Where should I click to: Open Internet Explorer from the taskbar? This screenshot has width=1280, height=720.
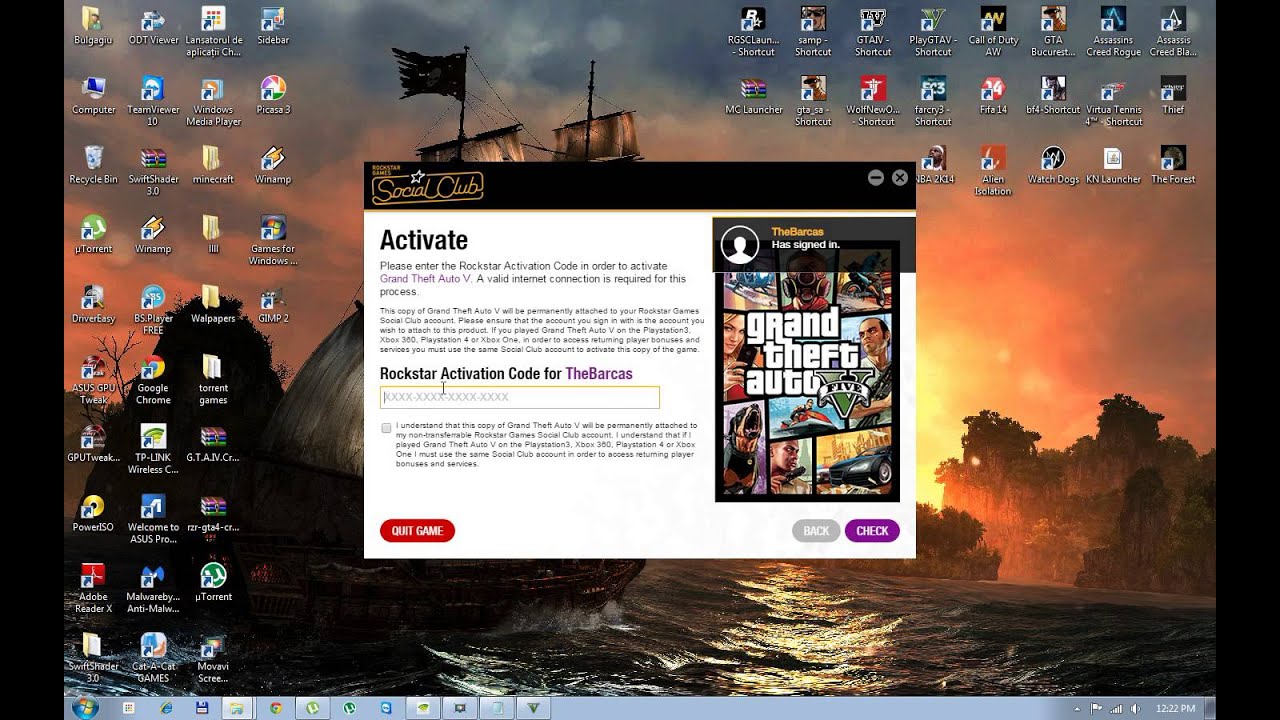click(x=166, y=708)
